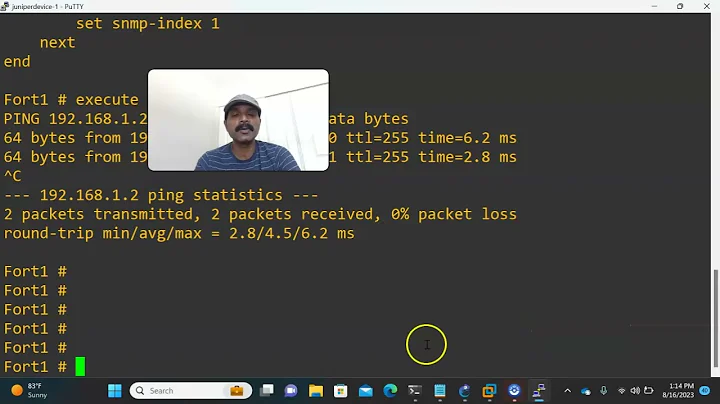Open the OneDrive tray icon
The height and width of the screenshot is (404, 720).
click(586, 391)
